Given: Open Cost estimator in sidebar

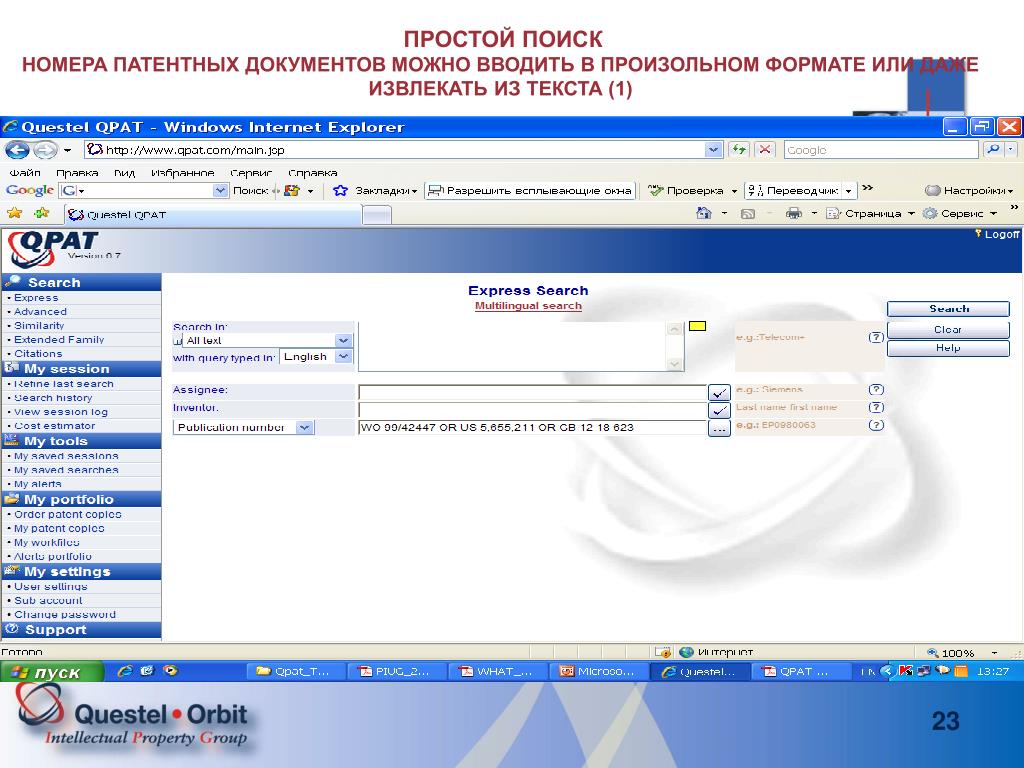Looking at the screenshot, I should (55, 426).
